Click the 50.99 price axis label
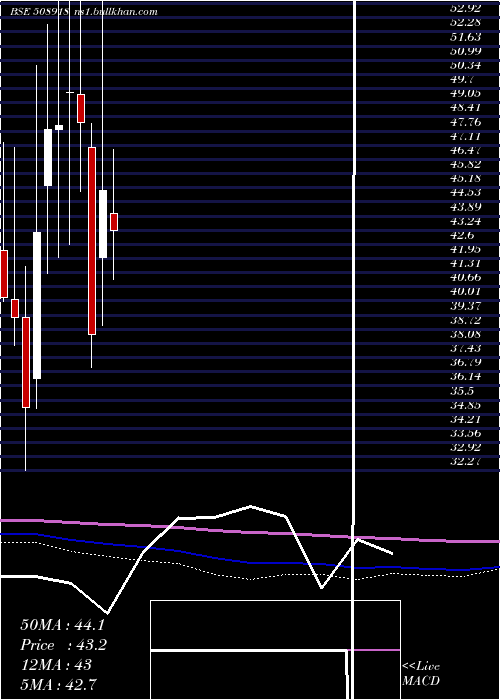 point(466,51)
